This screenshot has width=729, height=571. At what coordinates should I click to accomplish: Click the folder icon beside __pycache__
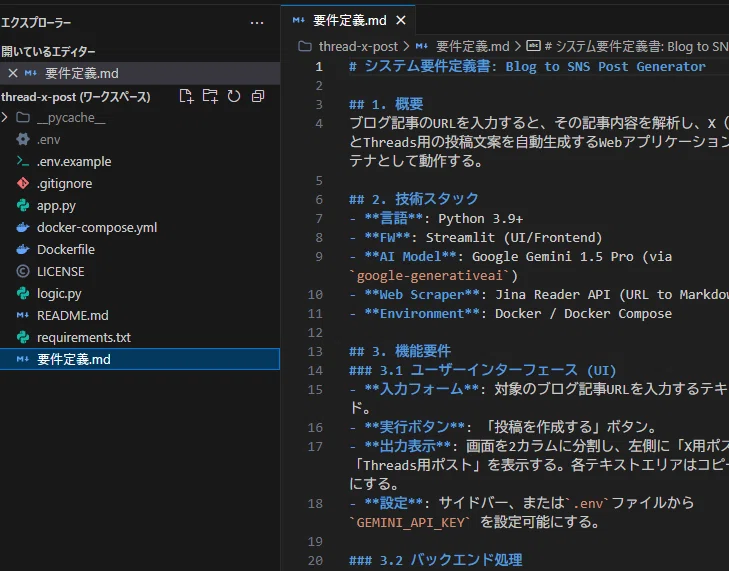pos(23,118)
